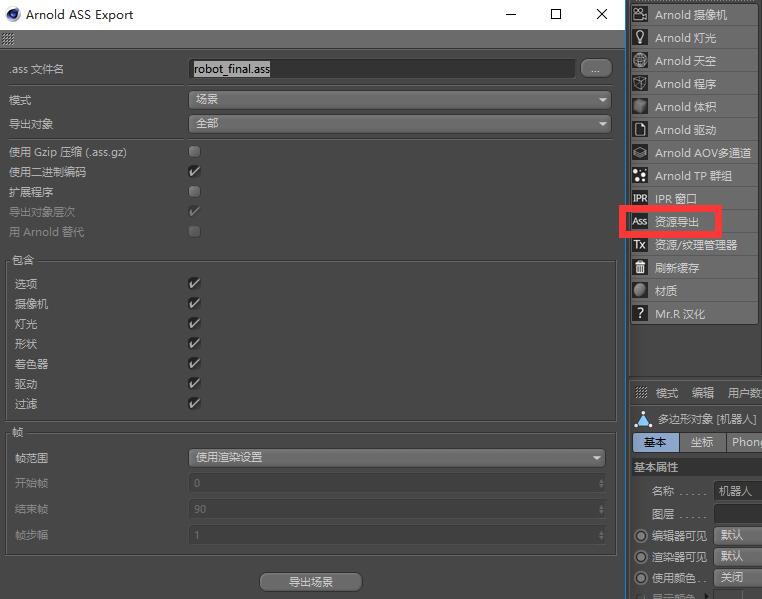The height and width of the screenshot is (599, 762).
Task: Click the 开始帧 stepper arrows
Action: click(x=601, y=483)
